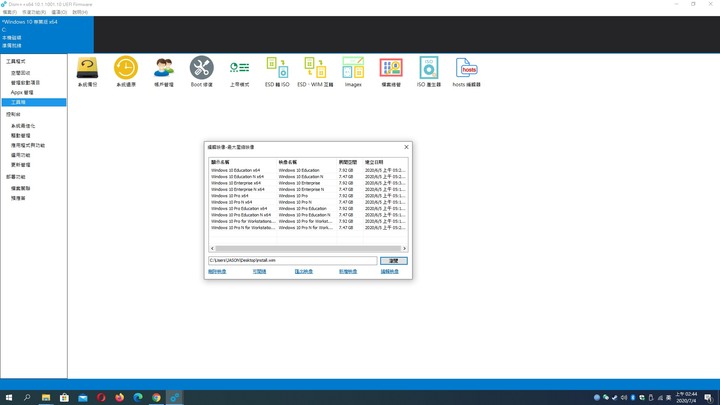
Task: Launch Opera browser from taskbar
Action: coord(101,398)
